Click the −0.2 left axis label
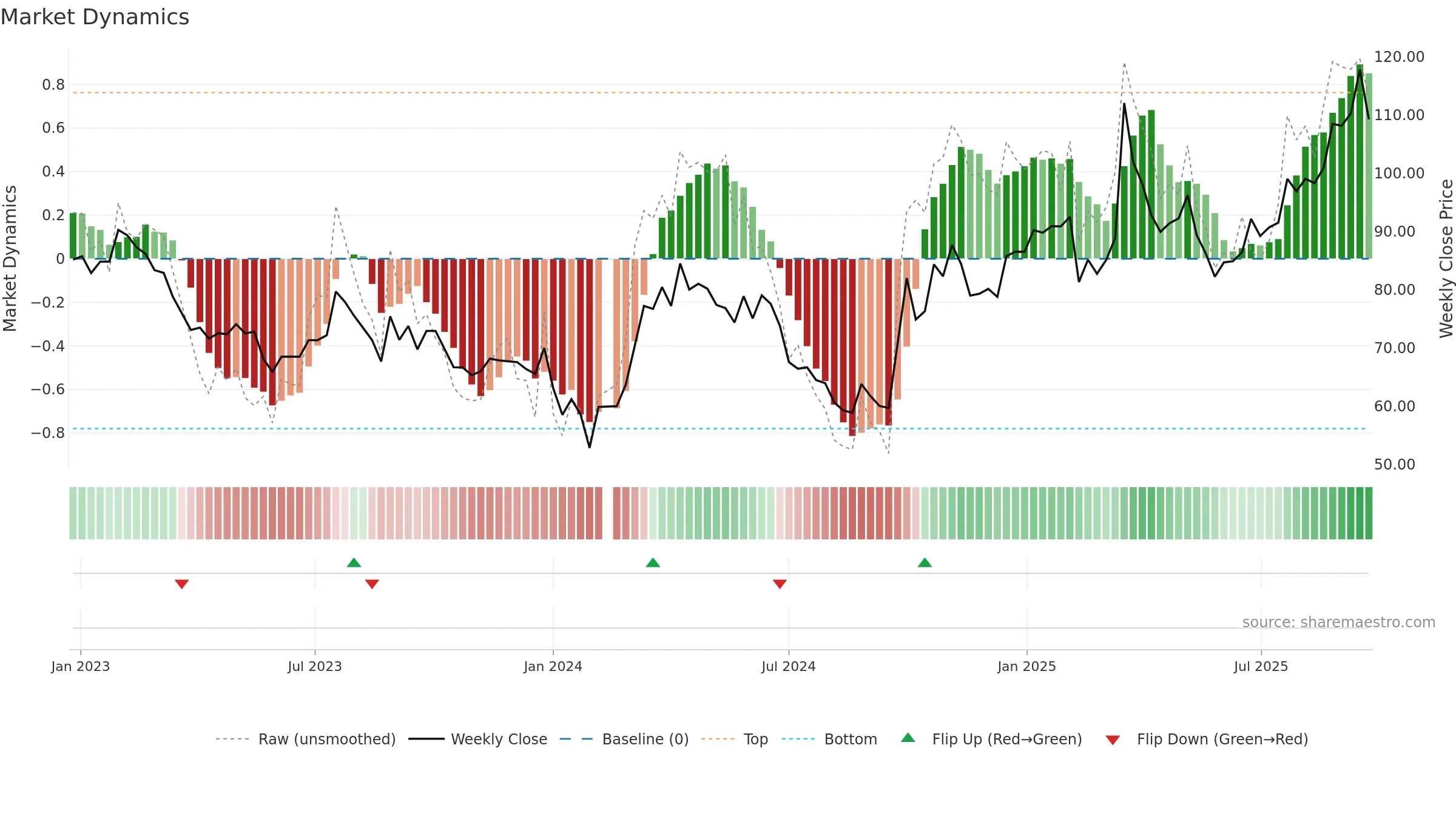Image resolution: width=1456 pixels, height=819 pixels. click(x=48, y=302)
